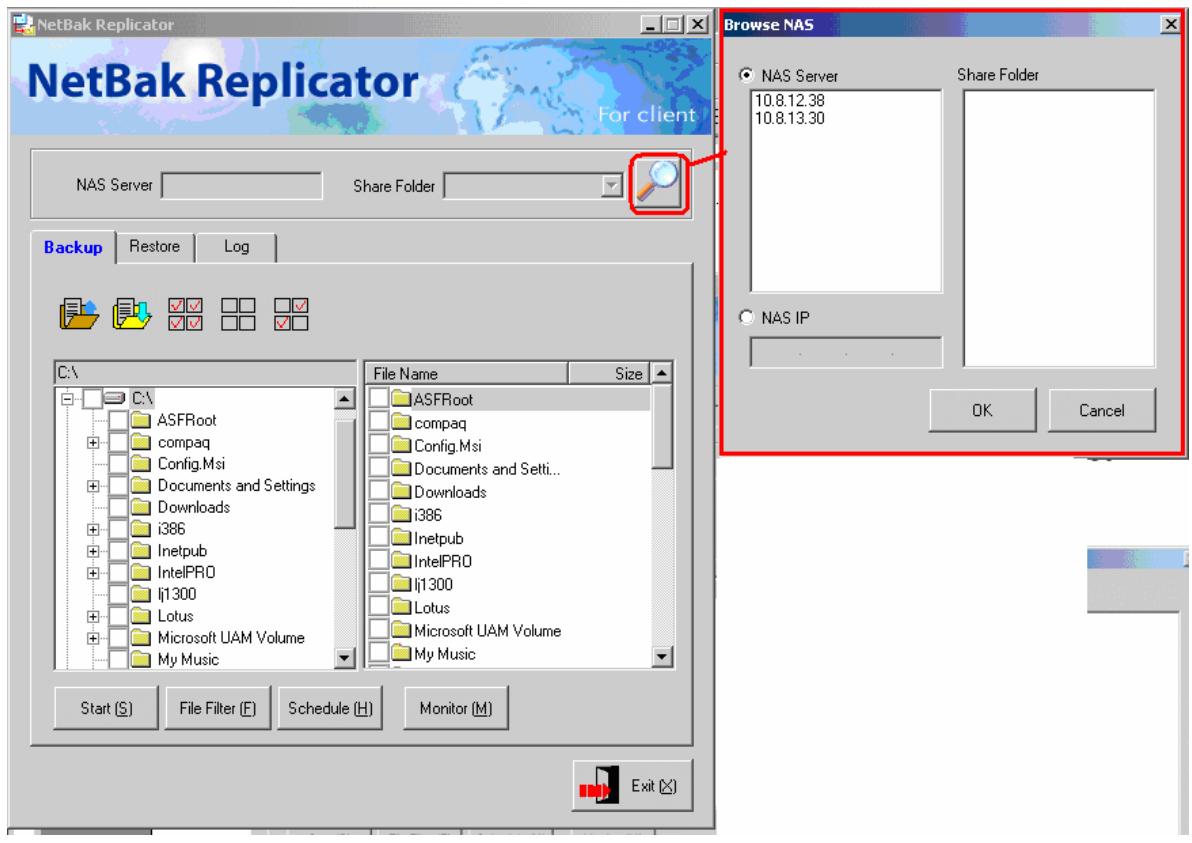Click the deselect all checkboxes icon
Screen dimensions: 1192x843
click(238, 314)
